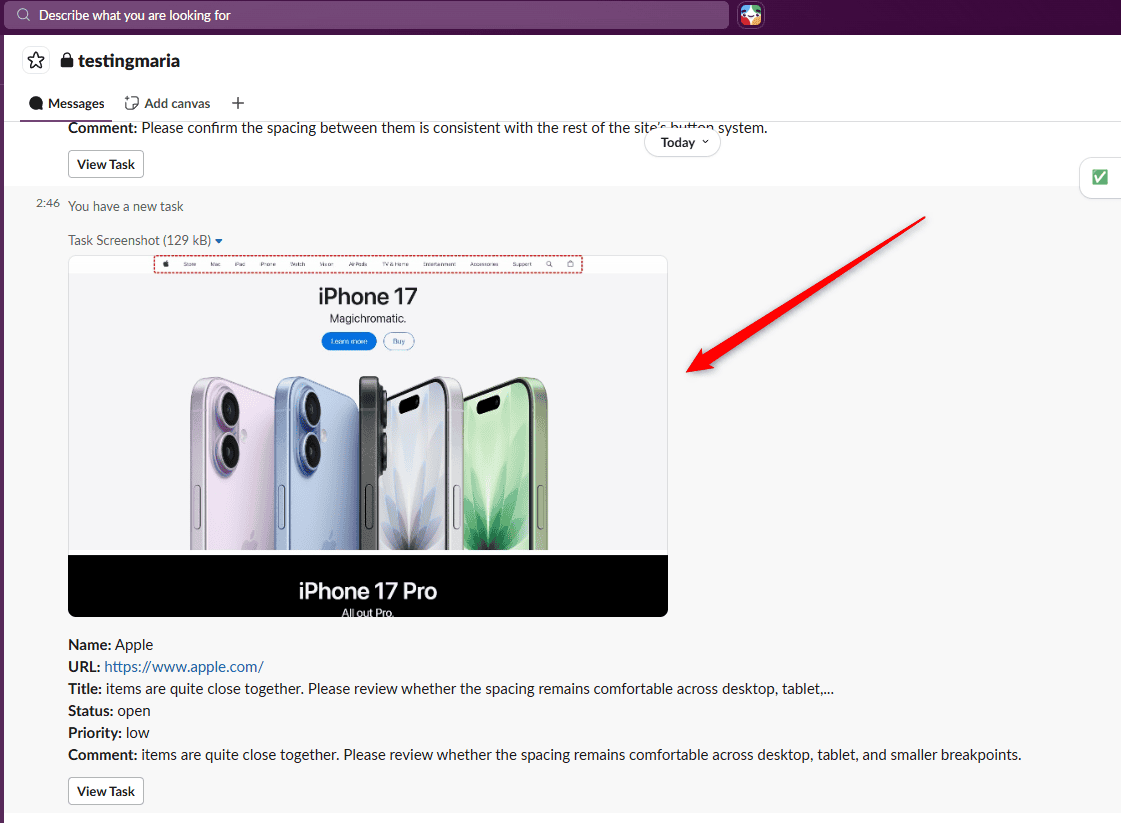Select the Comment about site's button system
Screen dimensions: 1121x823
coord(418,128)
